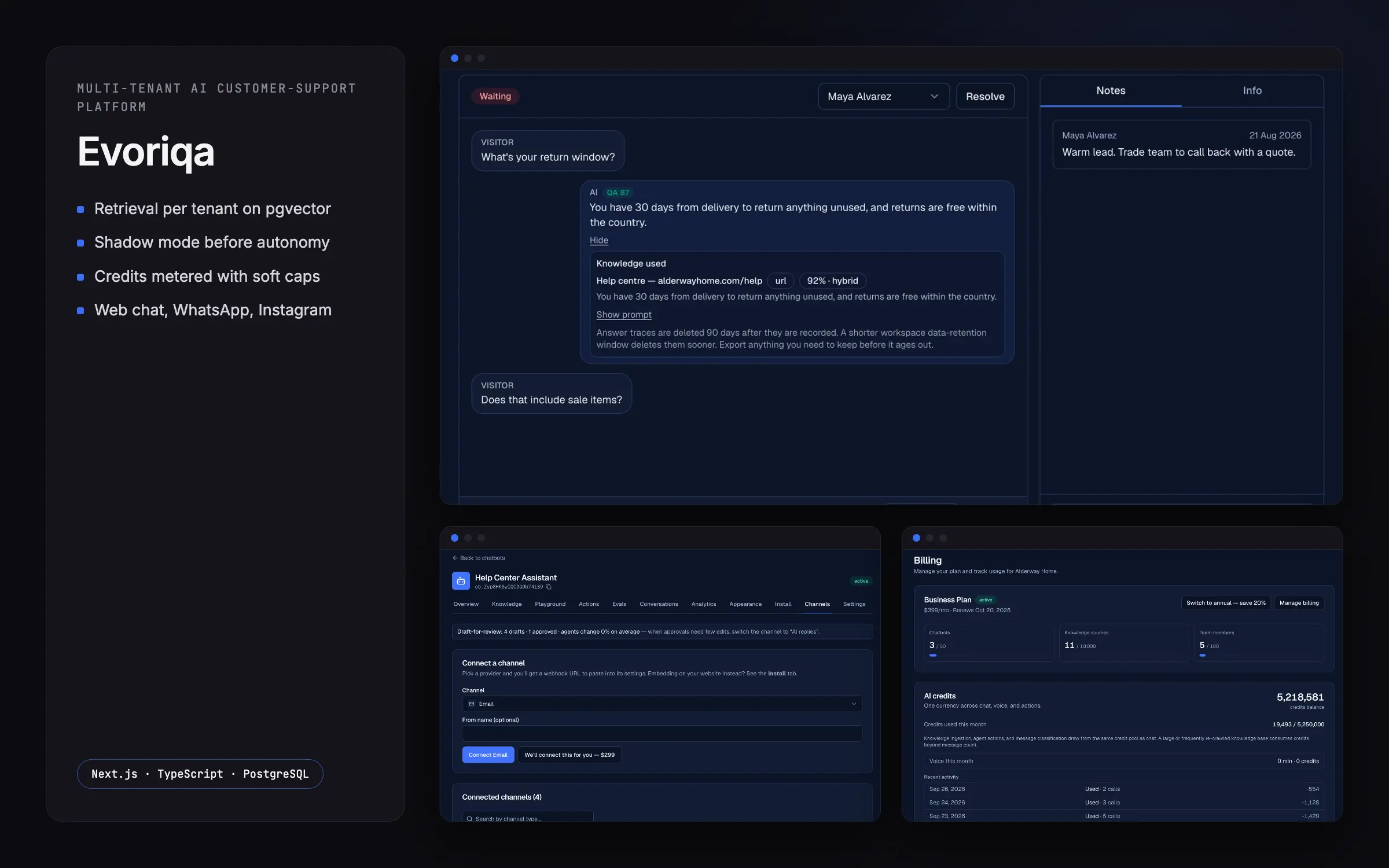This screenshot has width=1389, height=868.
Task: Click the Chatbots 3 / 50 usage card
Action: pos(989,642)
